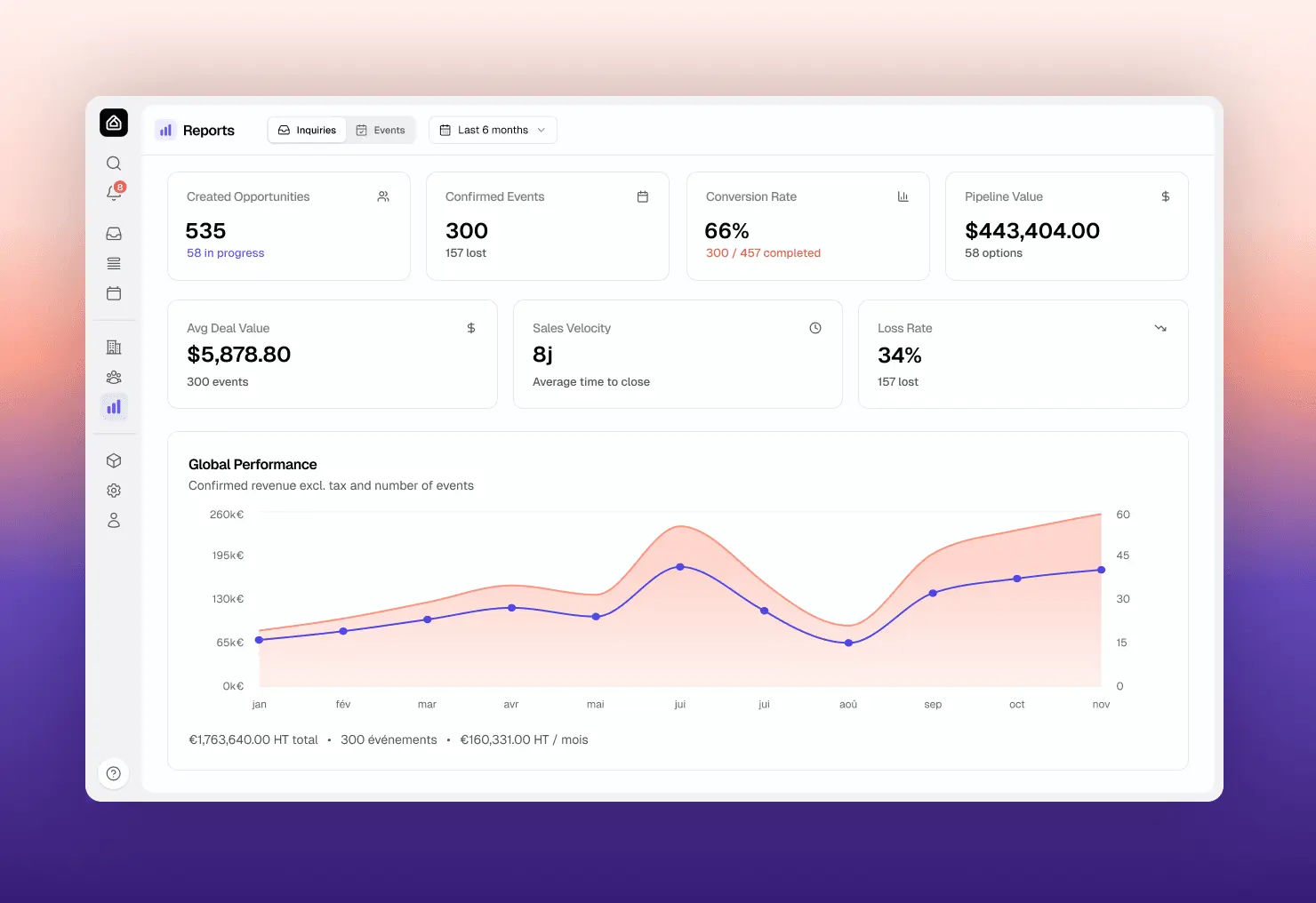Switch to the Events tab
Viewport: 1316px width, 903px height.
tap(381, 130)
